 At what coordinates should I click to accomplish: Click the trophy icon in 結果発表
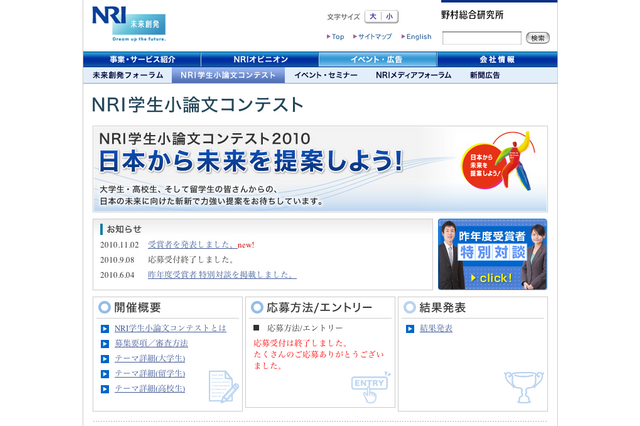pos(524,387)
